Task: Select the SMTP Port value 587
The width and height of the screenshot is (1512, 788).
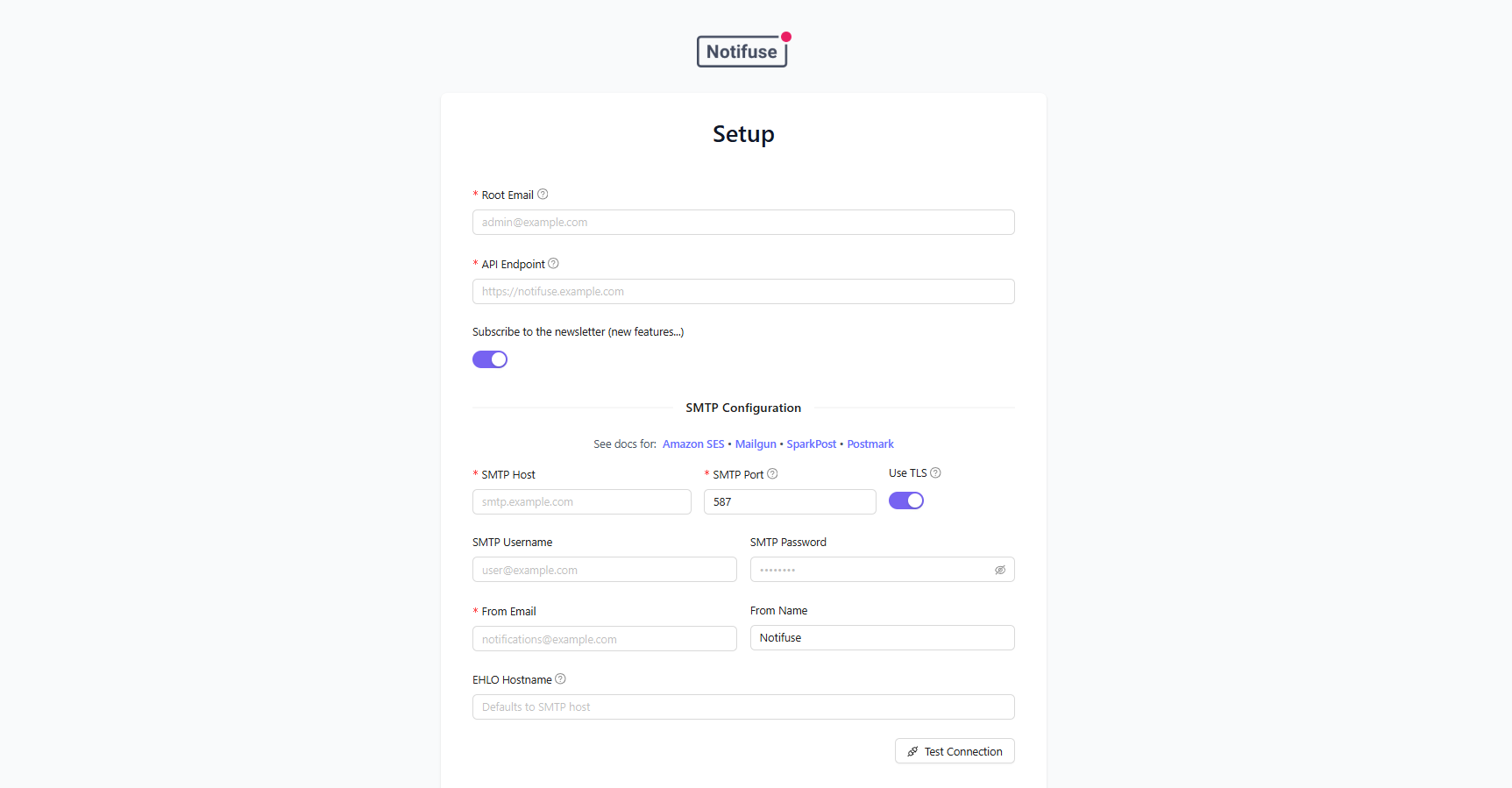Action: pyautogui.click(x=788, y=501)
